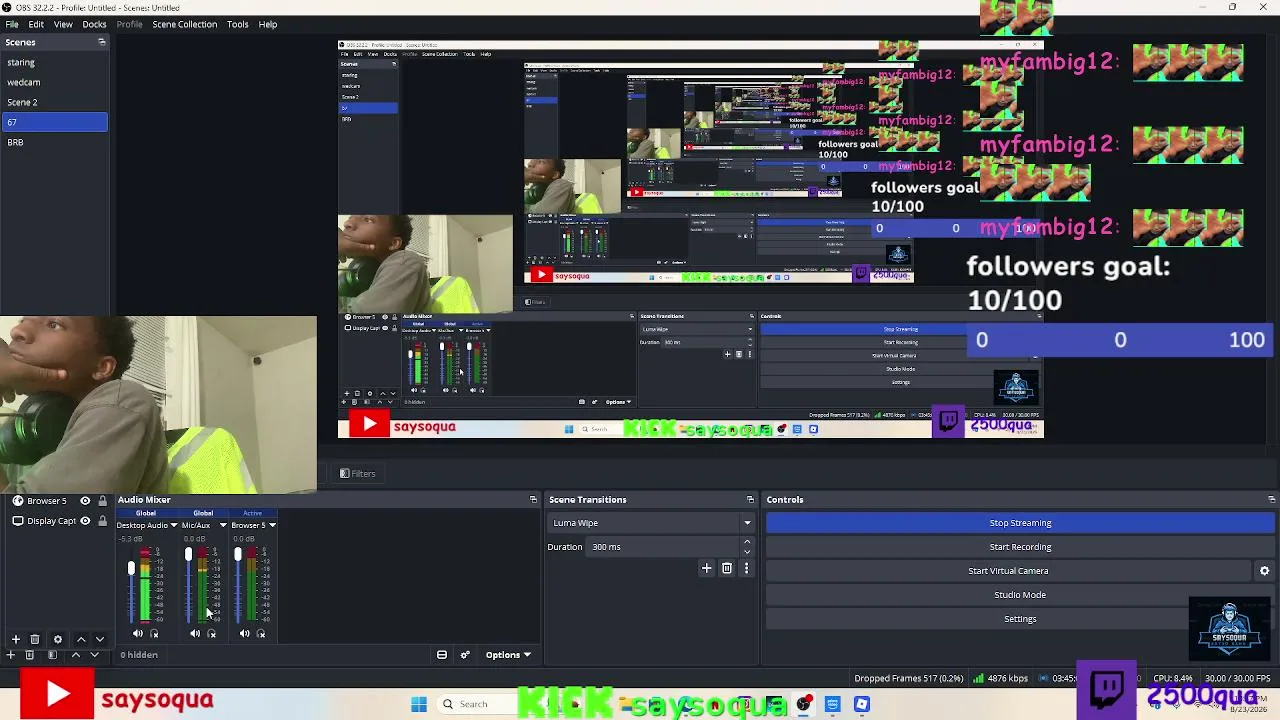Viewport: 1280px width, 720px height.
Task: Open scene filters icon in Scenes toolbar
Action: click(52, 655)
